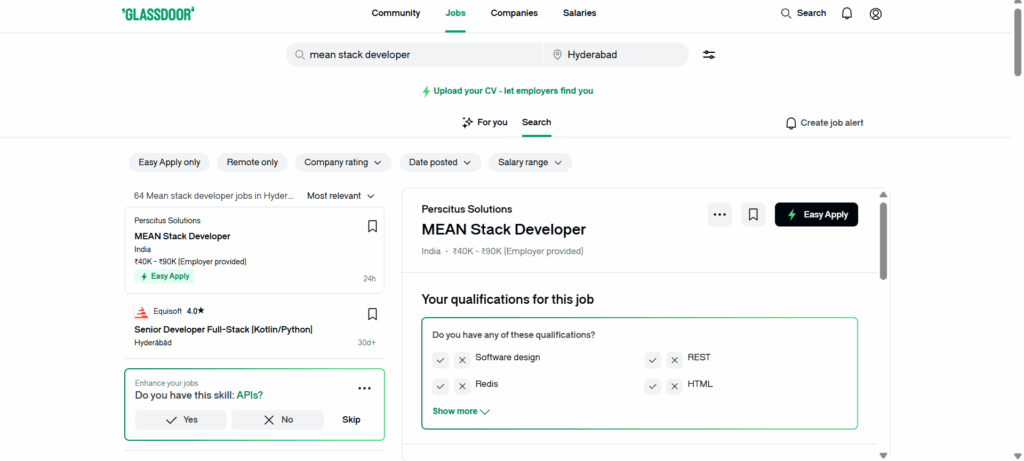Reject HTML qualification with X
This screenshot has height=461, width=1024.
675,387
